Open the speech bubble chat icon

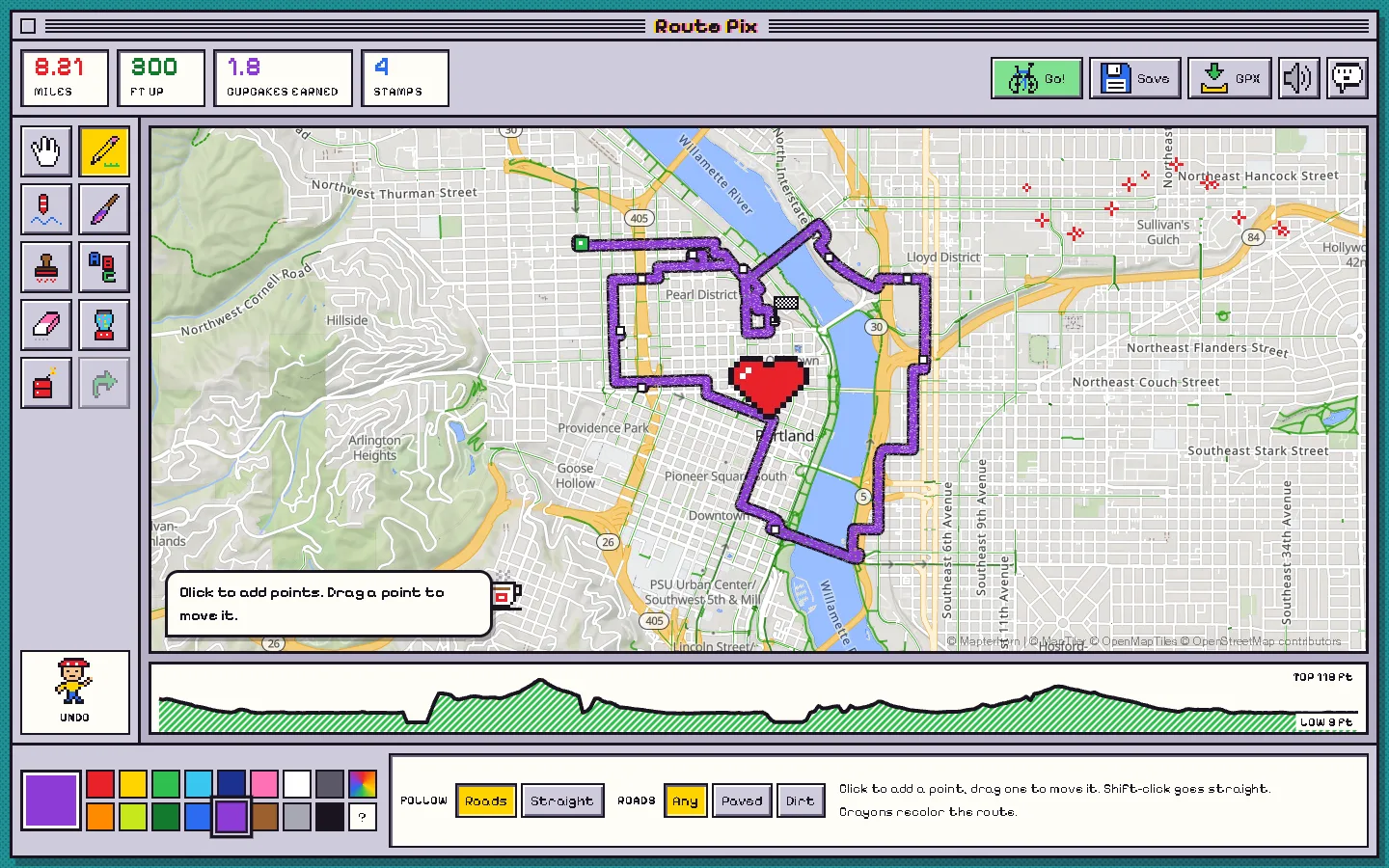coord(1348,78)
